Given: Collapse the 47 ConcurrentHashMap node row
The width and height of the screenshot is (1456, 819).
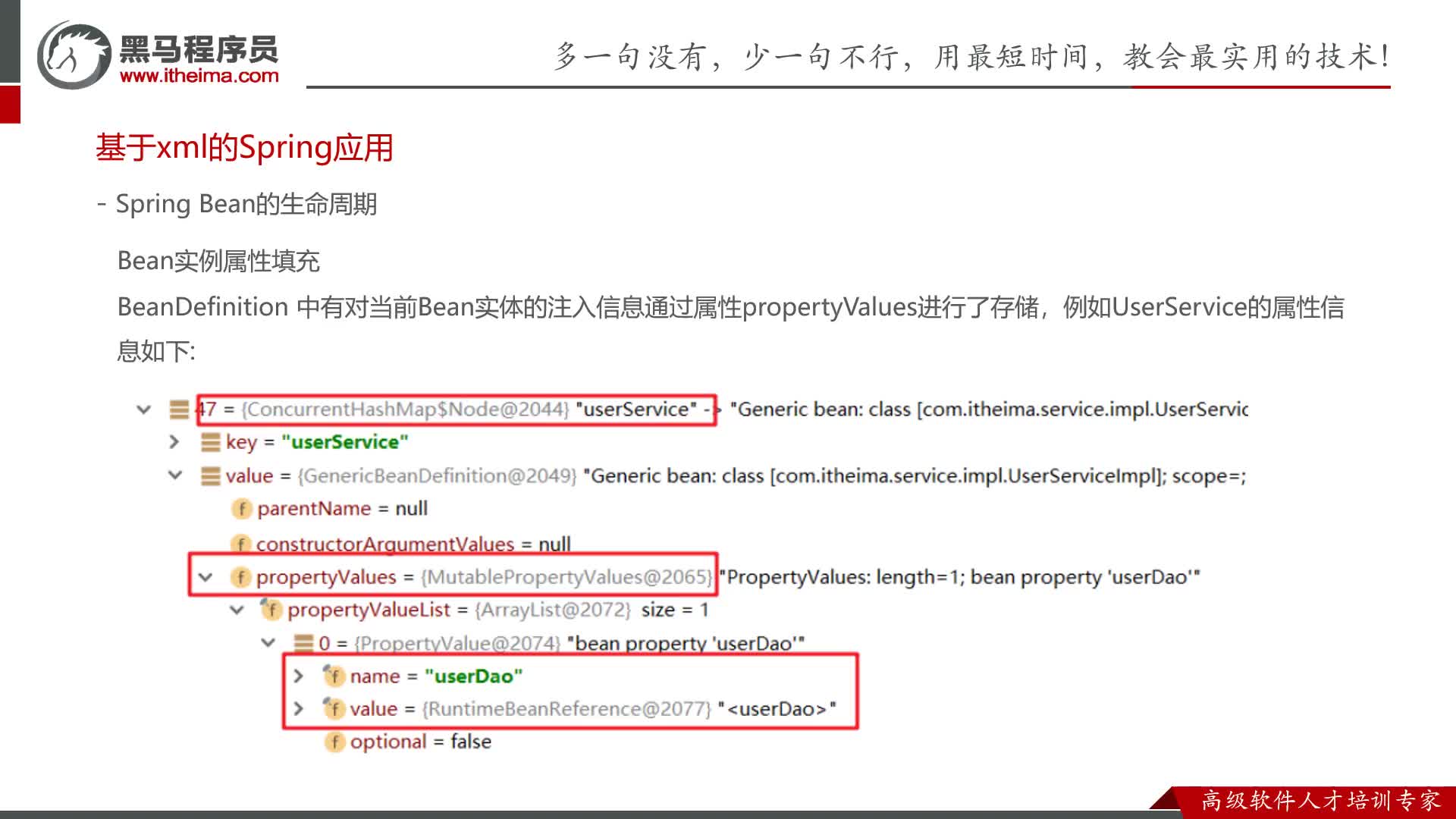Looking at the screenshot, I should click(143, 409).
